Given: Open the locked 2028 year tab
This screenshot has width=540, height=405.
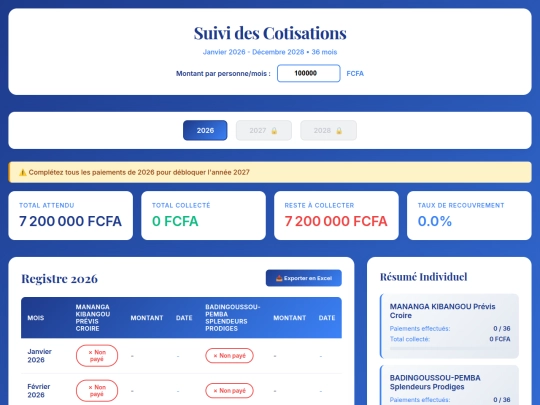Looking at the screenshot, I should pyautogui.click(x=328, y=131).
